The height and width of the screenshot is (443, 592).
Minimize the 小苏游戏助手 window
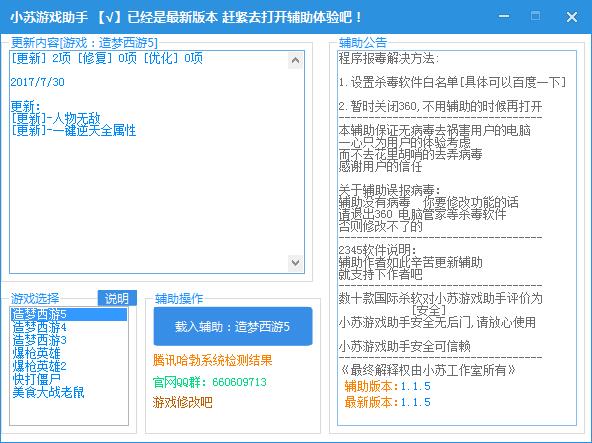coord(504,16)
